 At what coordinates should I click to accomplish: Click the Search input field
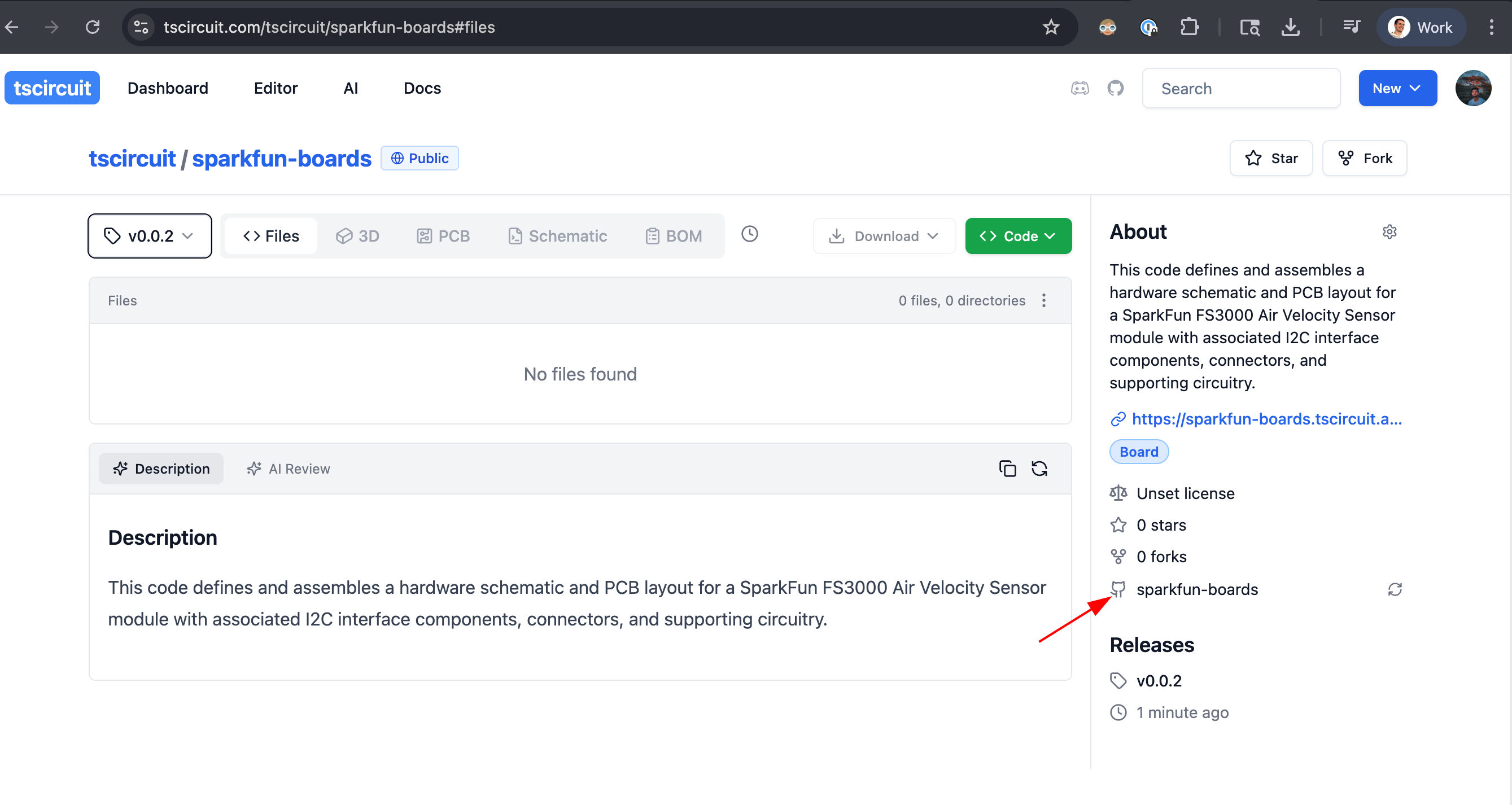1241,88
